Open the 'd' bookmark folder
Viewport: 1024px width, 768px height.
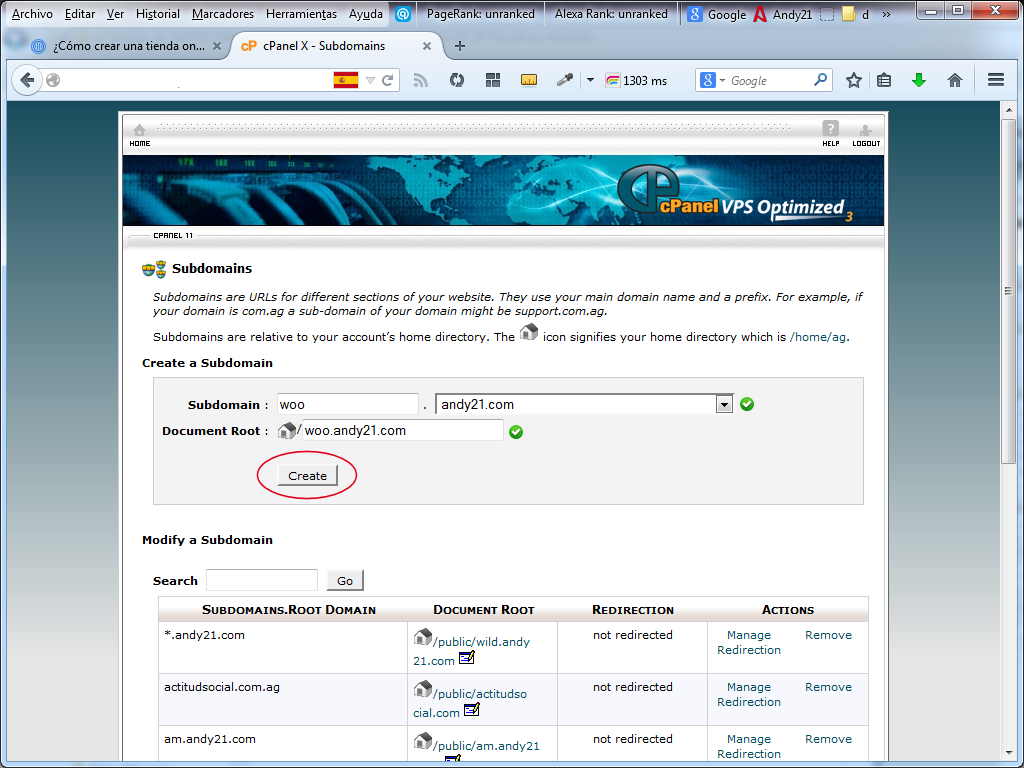(856, 14)
